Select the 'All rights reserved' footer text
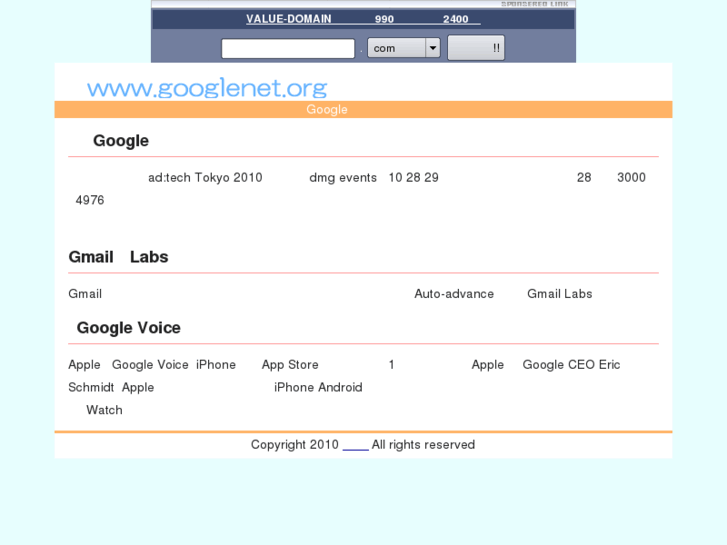 423,445
